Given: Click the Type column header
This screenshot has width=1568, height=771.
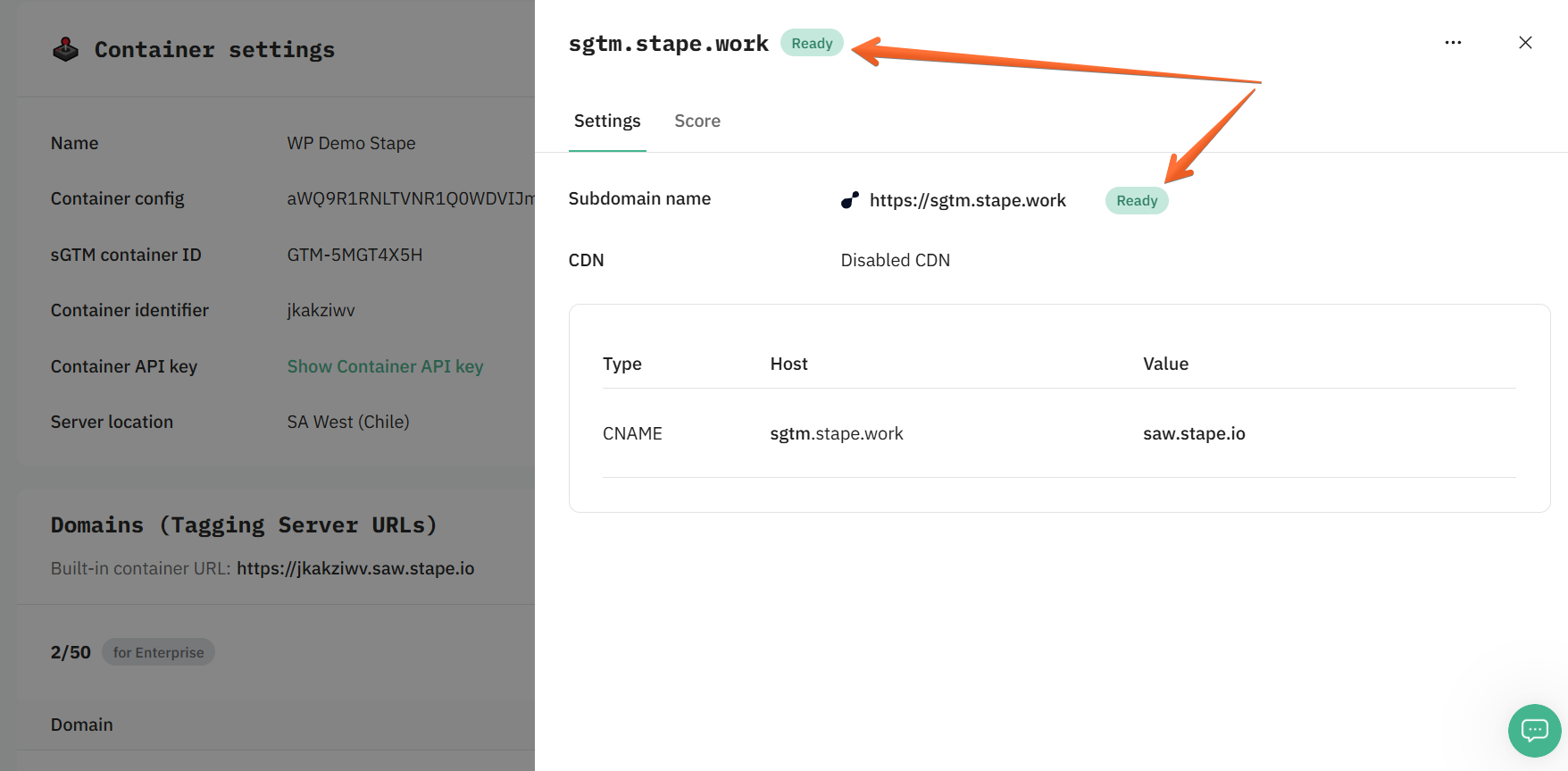Looking at the screenshot, I should pos(622,364).
